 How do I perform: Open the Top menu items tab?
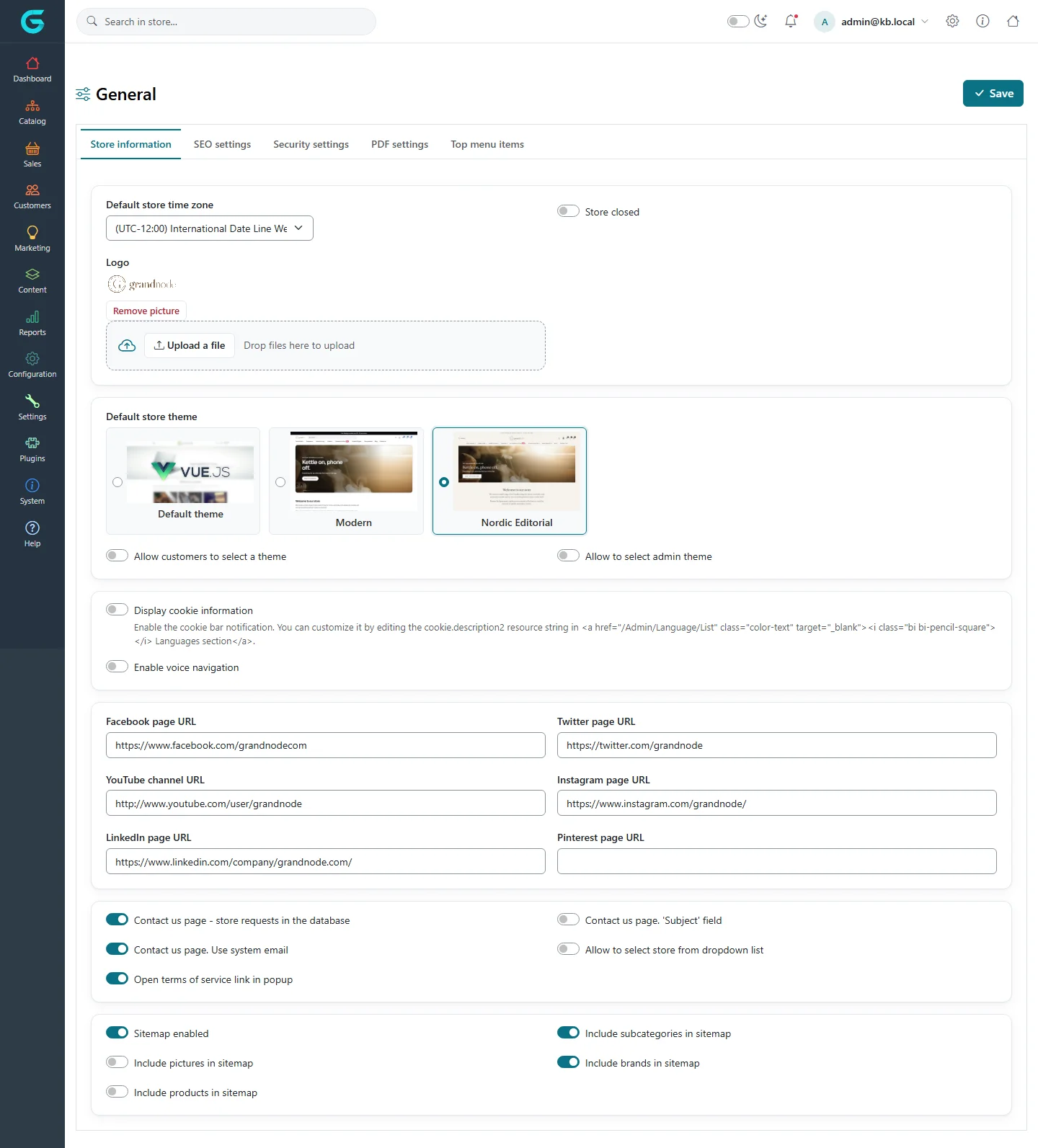click(x=487, y=144)
